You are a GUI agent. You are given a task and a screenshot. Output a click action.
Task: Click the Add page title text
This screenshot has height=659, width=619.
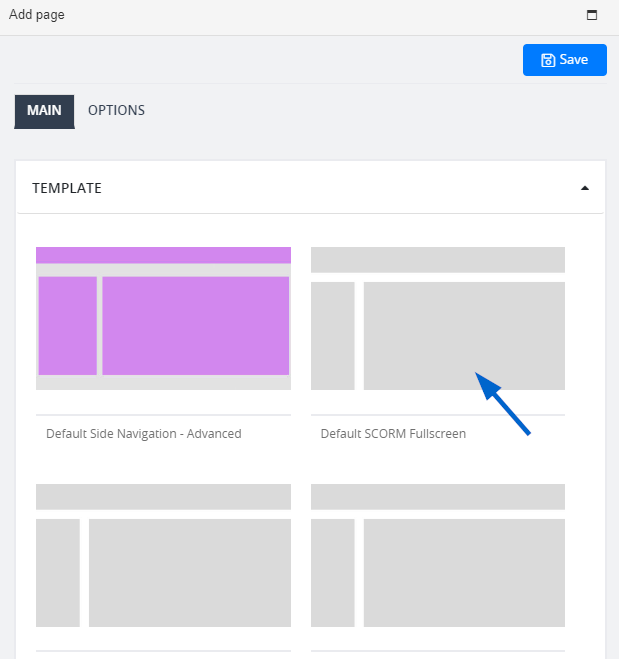tap(37, 15)
